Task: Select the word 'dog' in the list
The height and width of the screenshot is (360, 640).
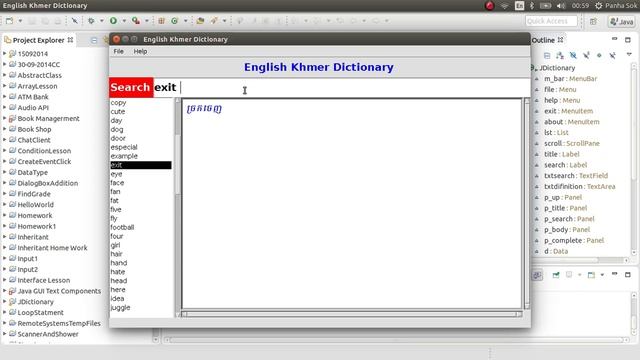Action: click(x=117, y=129)
